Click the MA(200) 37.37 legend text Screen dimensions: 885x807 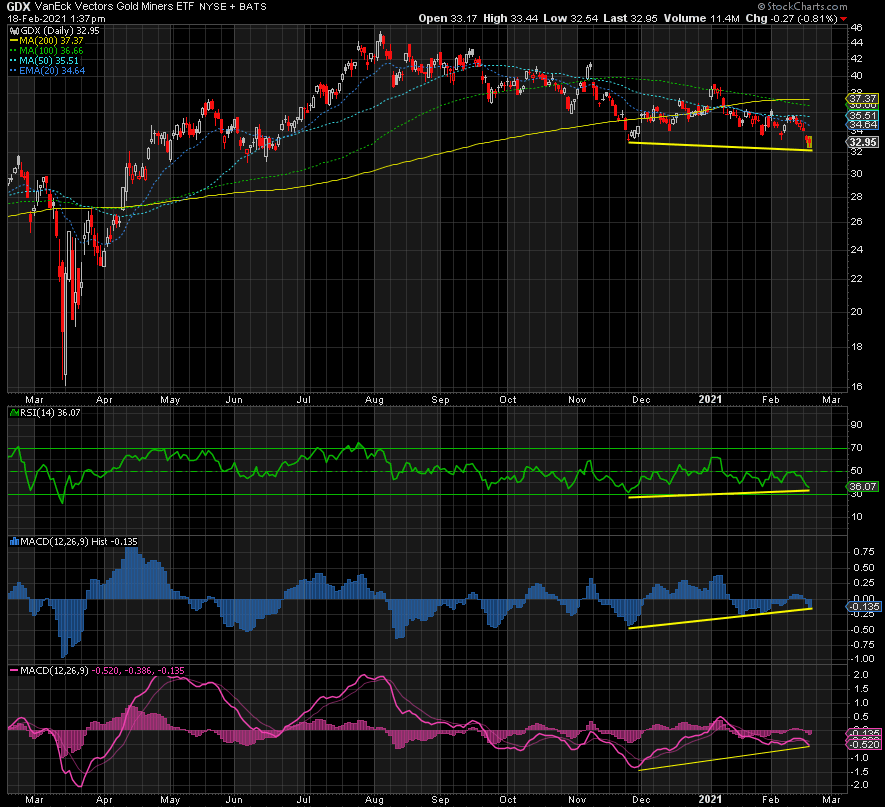click(x=51, y=41)
